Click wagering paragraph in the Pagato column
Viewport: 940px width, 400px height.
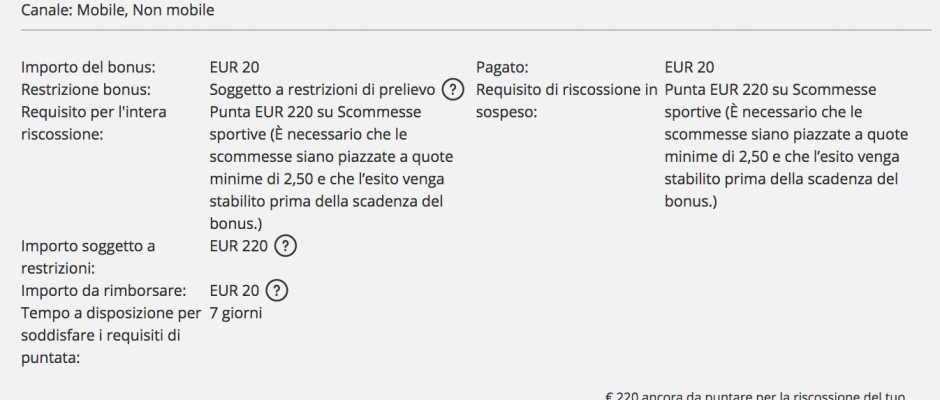(x=787, y=146)
